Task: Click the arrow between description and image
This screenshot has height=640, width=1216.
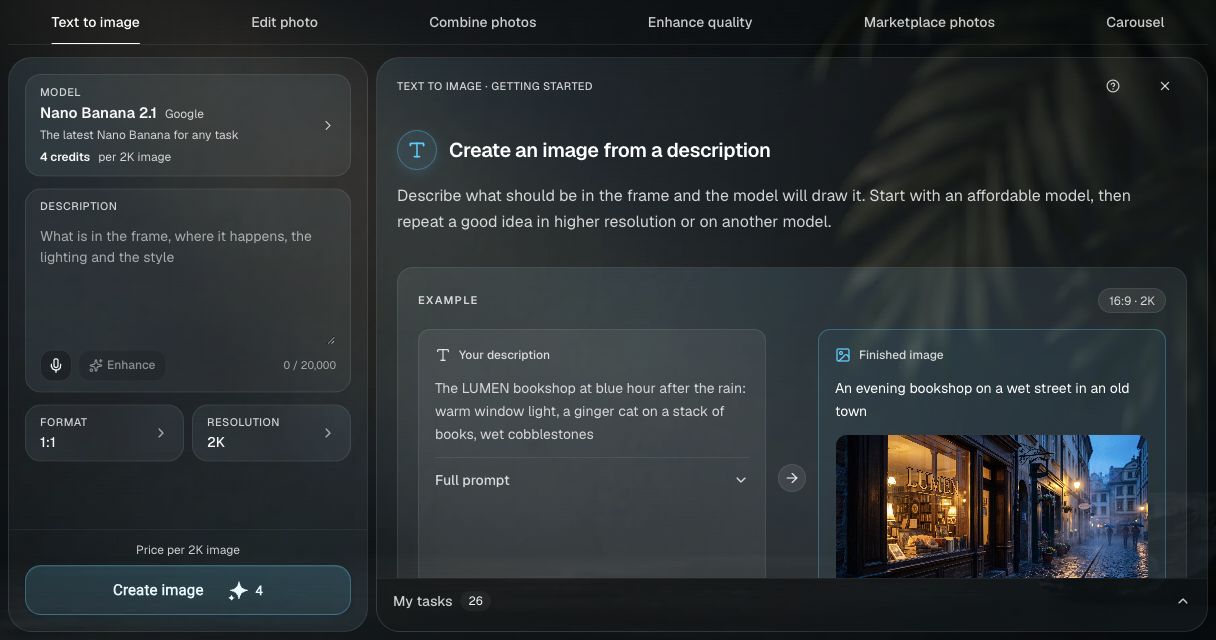Action: [792, 478]
